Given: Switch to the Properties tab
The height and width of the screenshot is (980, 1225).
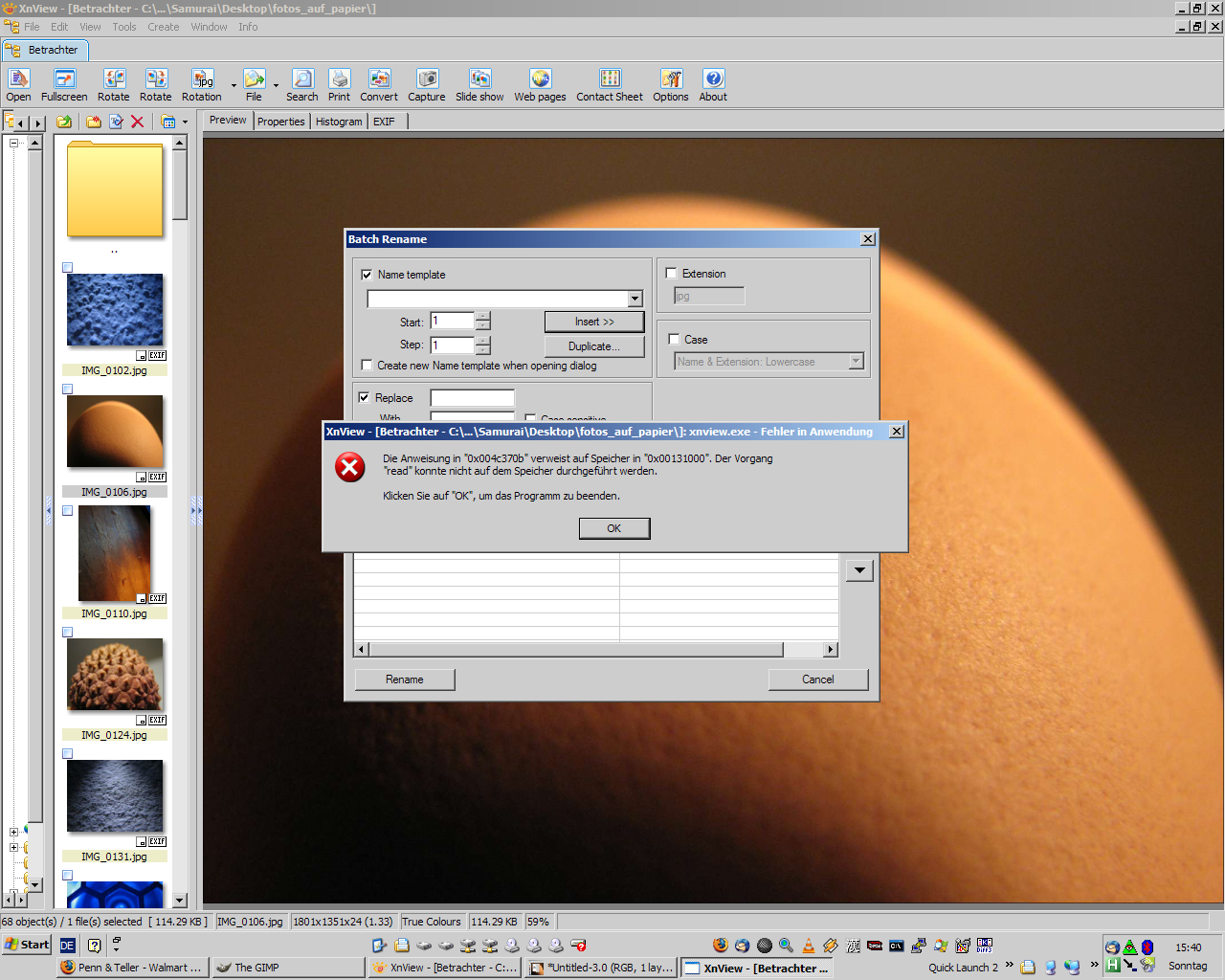Looking at the screenshot, I should 281,122.
